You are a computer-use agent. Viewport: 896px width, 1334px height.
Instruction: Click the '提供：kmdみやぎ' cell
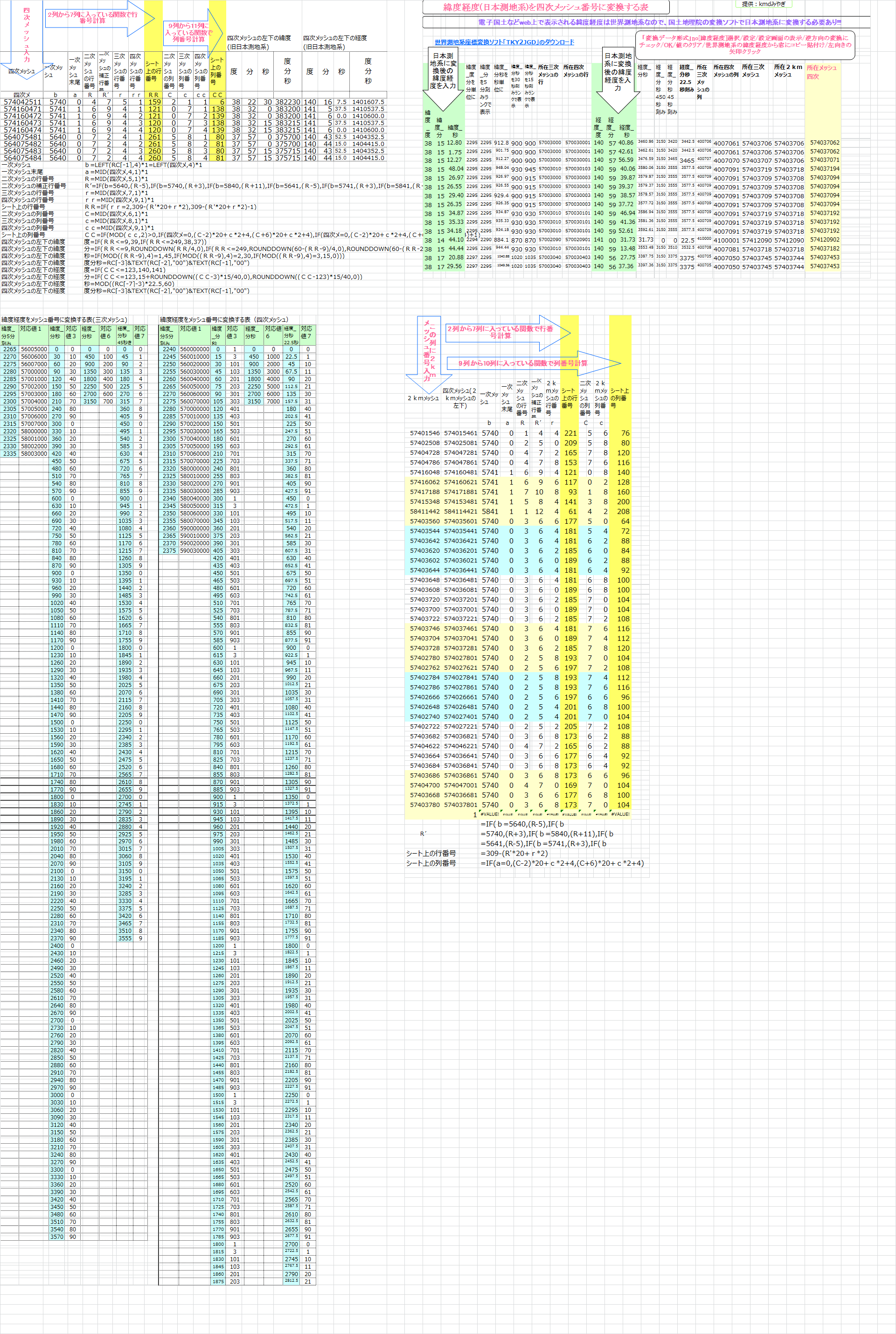(764, 4)
